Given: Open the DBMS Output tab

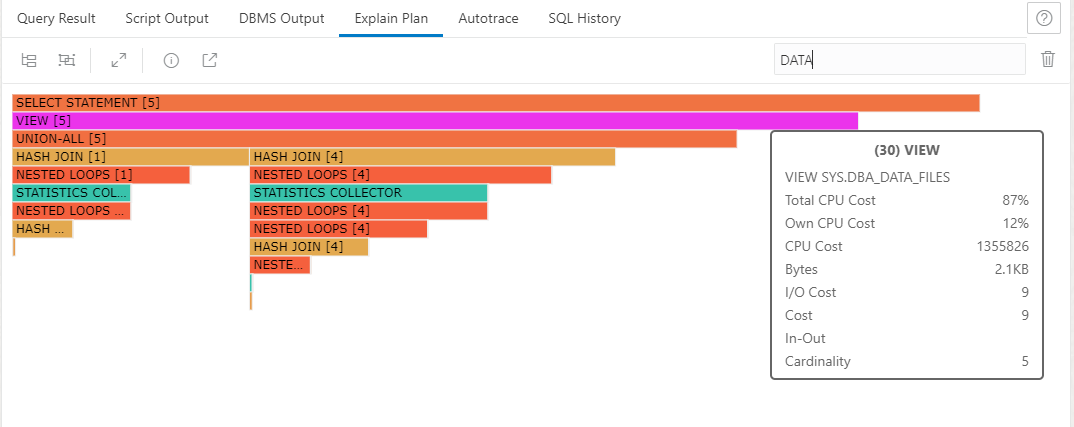Looking at the screenshot, I should pos(282,19).
